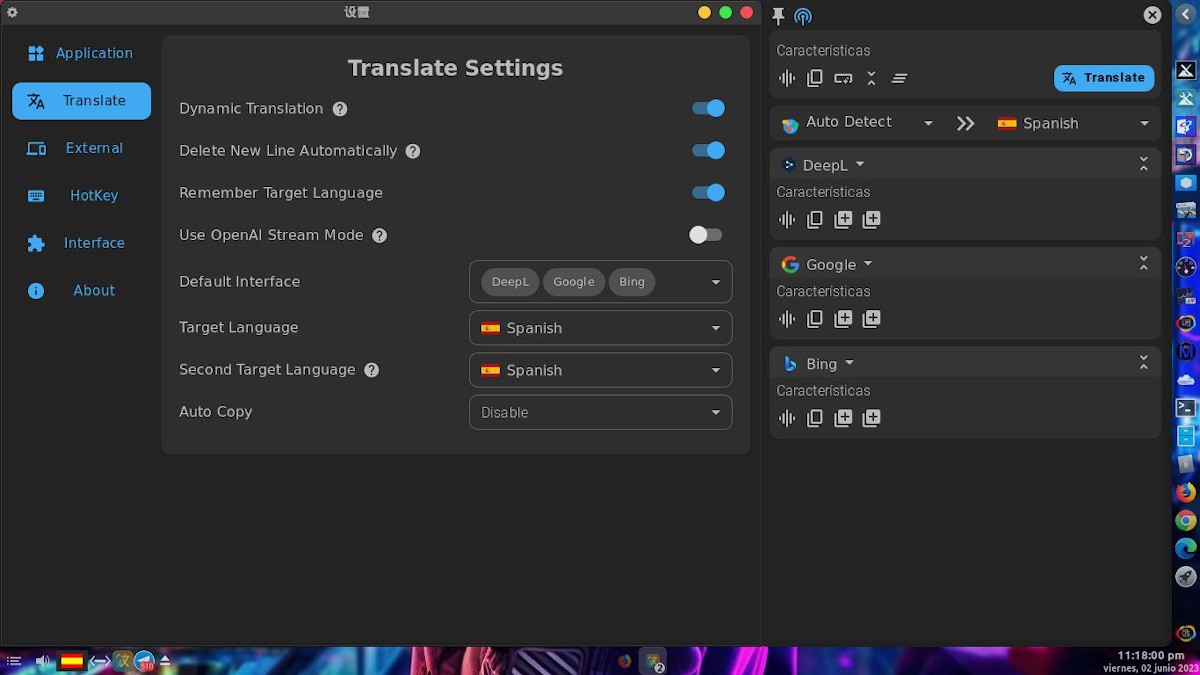This screenshot has width=1200, height=675.
Task: Toggle Delete New Line Automatically switch
Action: pos(708,150)
